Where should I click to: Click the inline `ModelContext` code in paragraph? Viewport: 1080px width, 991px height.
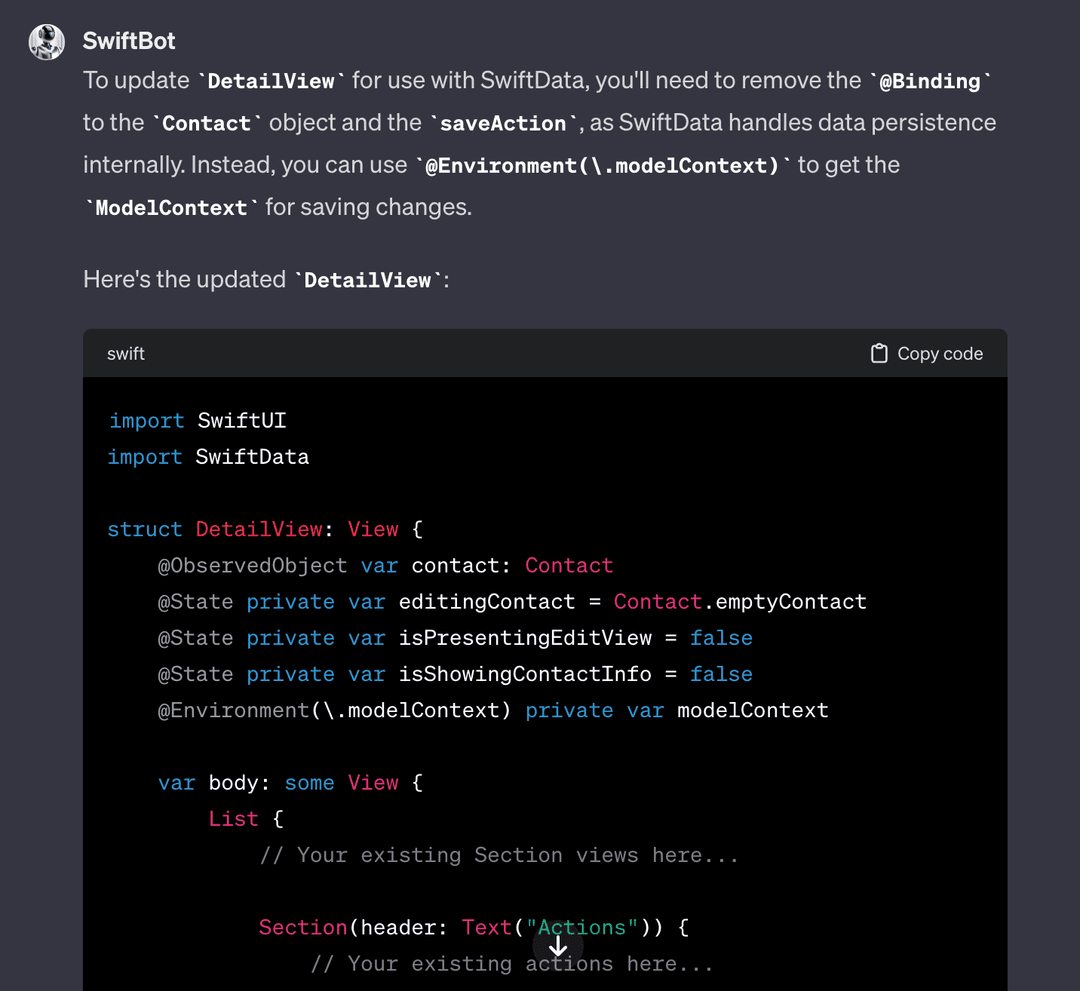[x=172, y=208]
